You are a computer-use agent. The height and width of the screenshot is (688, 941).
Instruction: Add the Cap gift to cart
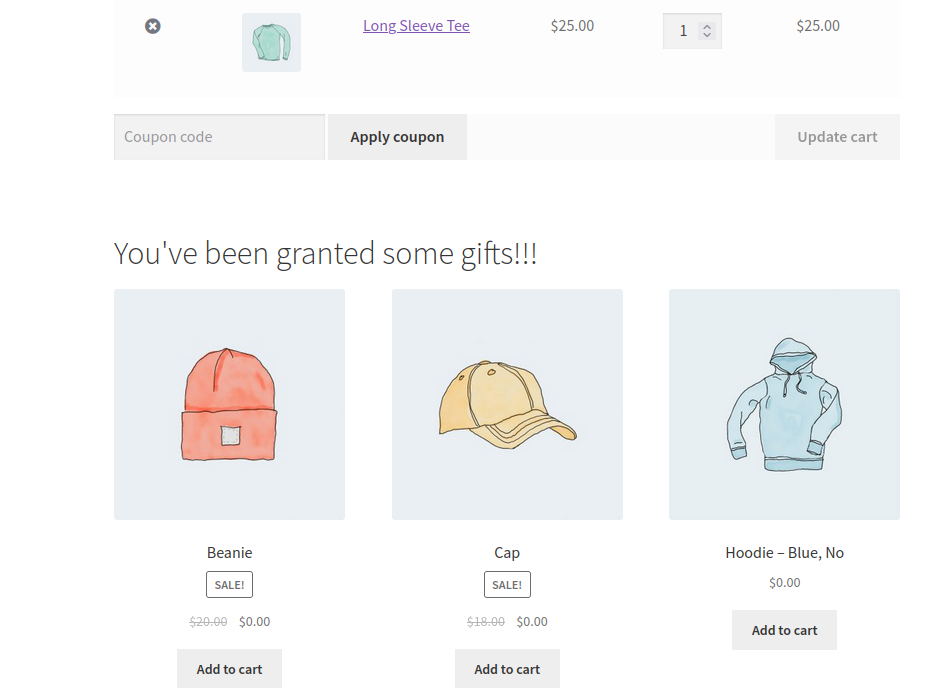pos(507,669)
